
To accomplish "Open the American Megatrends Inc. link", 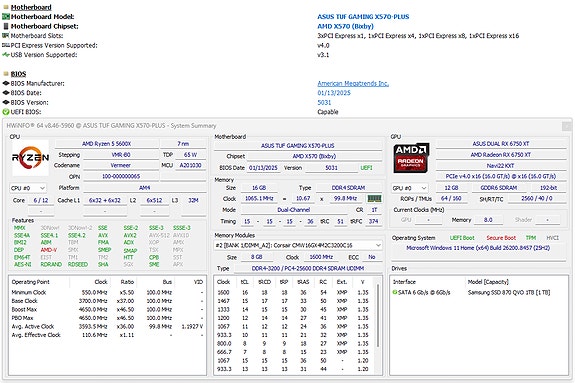I will point(353,83).
